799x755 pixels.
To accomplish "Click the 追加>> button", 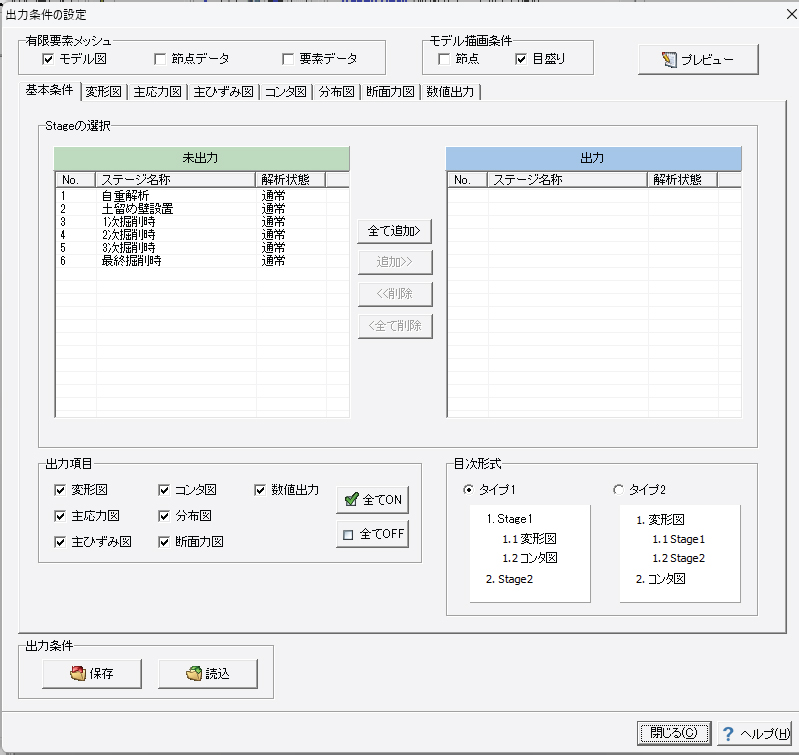I will pyautogui.click(x=395, y=262).
